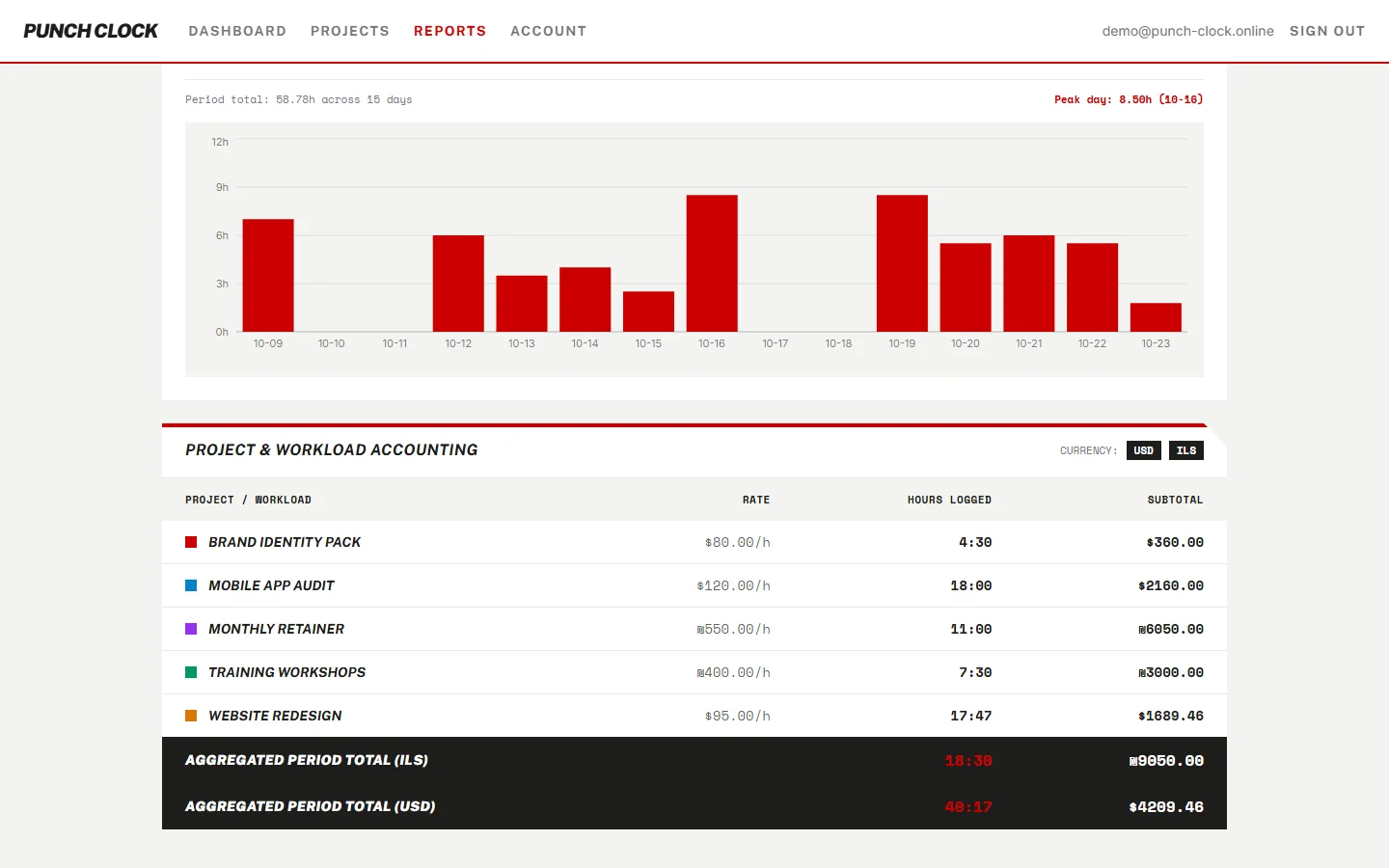Open the Projects tab
This screenshot has width=1389, height=868.
click(350, 31)
